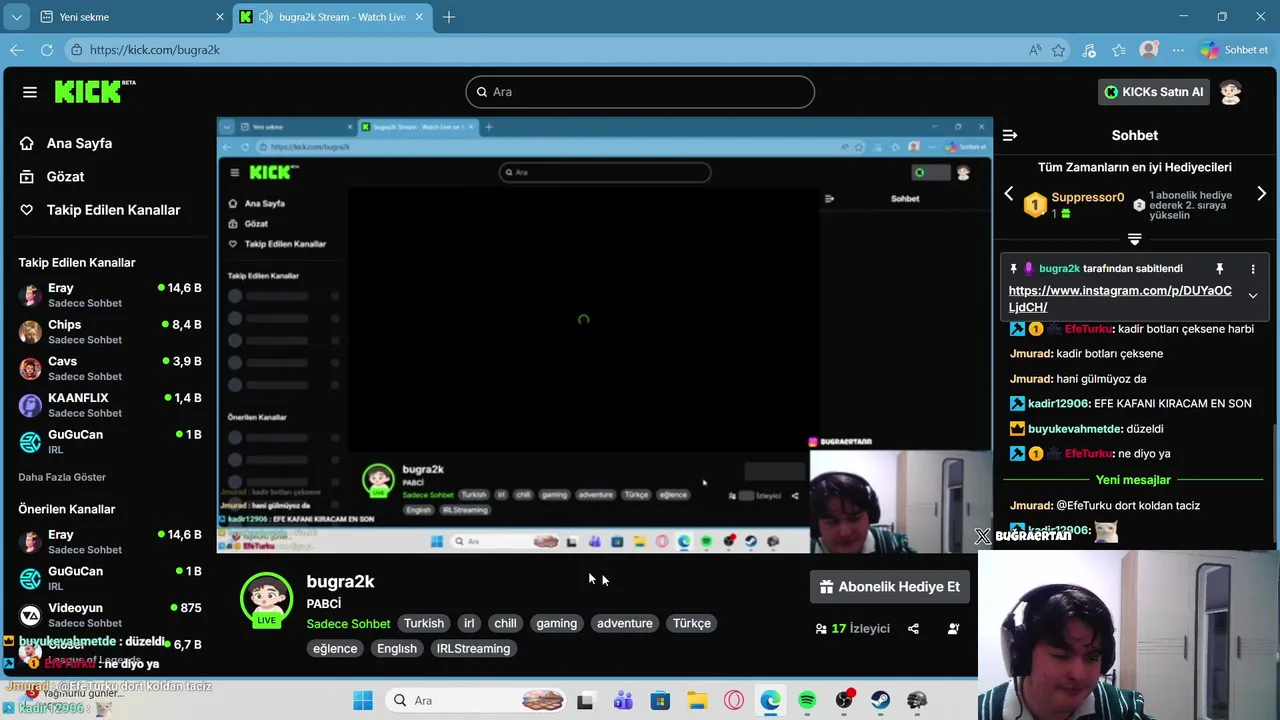
Task: Click the buyukevahmetde username in chat
Action: 1075,429
